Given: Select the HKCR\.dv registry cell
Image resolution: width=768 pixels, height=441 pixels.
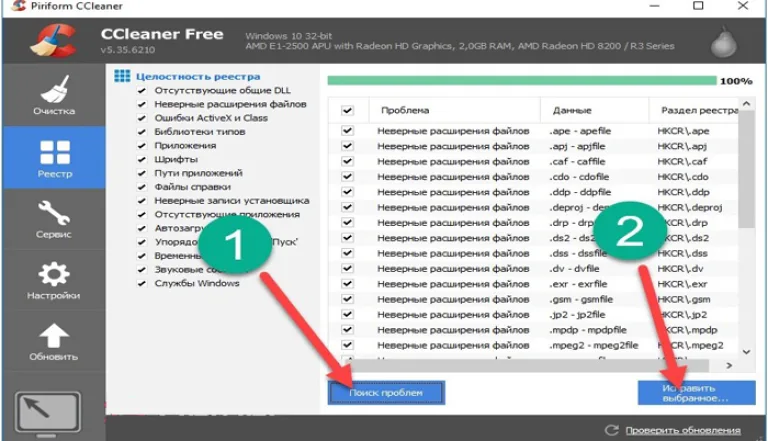Looking at the screenshot, I should tap(680, 269).
